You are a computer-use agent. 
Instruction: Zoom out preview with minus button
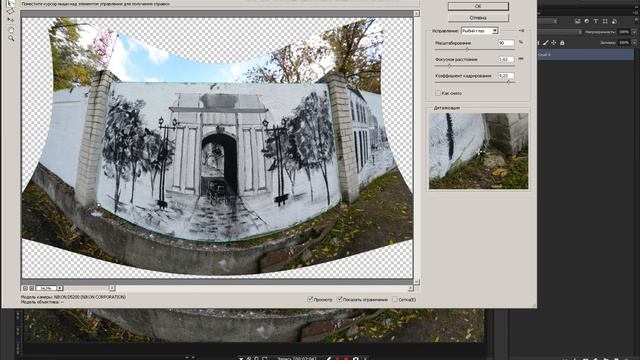pos(25,288)
